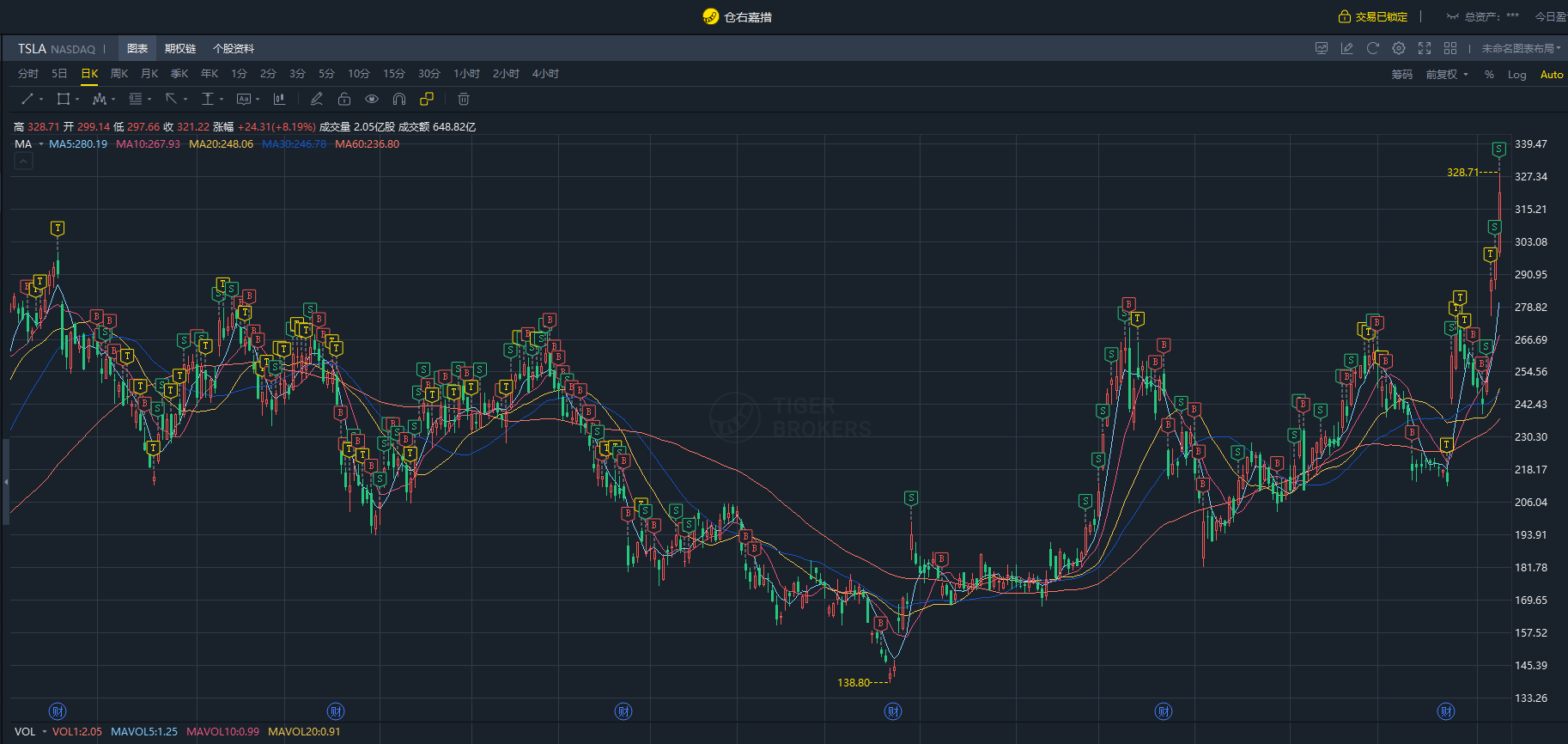
Task: Select the rectangle shape drawing tool
Action: click(x=63, y=99)
